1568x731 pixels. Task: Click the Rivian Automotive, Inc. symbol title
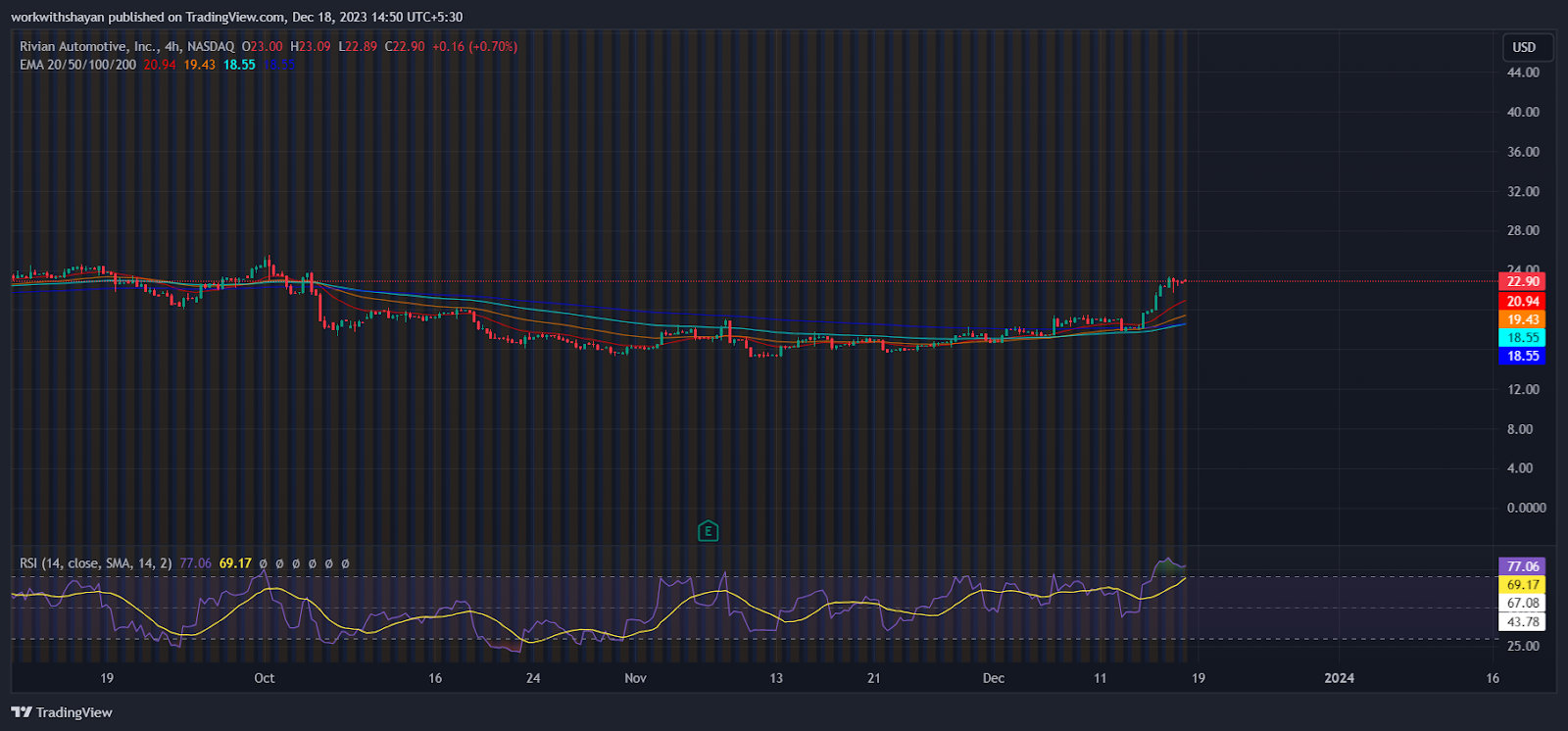click(87, 46)
